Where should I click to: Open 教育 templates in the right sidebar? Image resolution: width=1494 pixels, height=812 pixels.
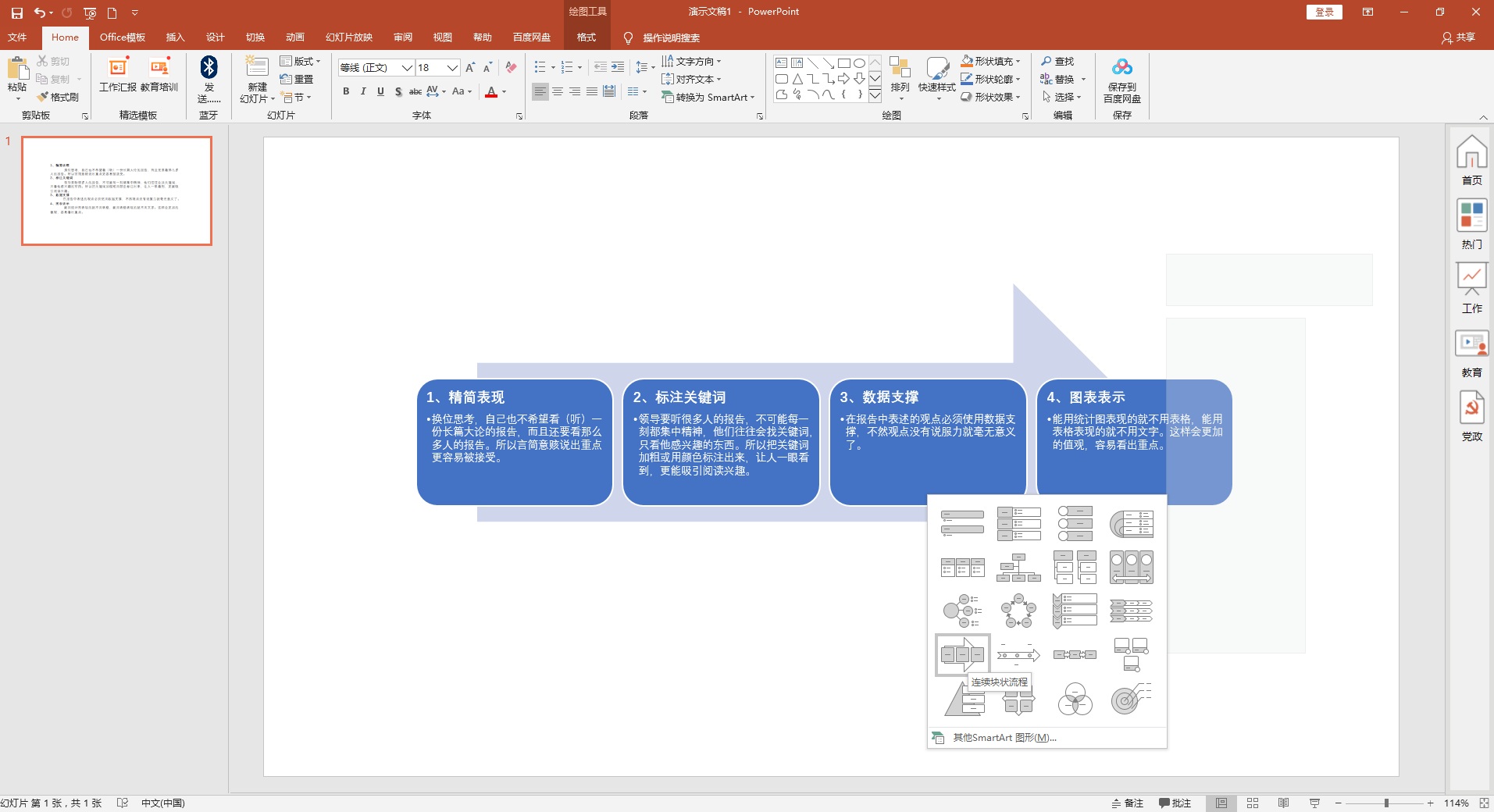(x=1471, y=352)
